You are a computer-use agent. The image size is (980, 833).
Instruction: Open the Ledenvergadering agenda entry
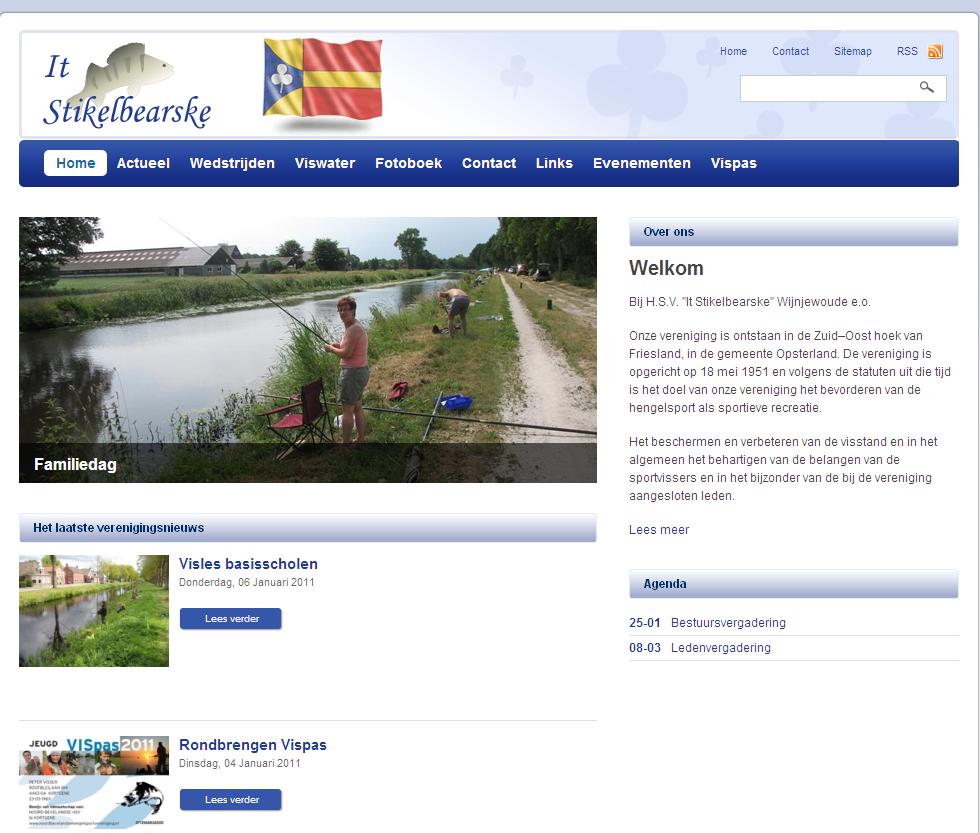[720, 648]
